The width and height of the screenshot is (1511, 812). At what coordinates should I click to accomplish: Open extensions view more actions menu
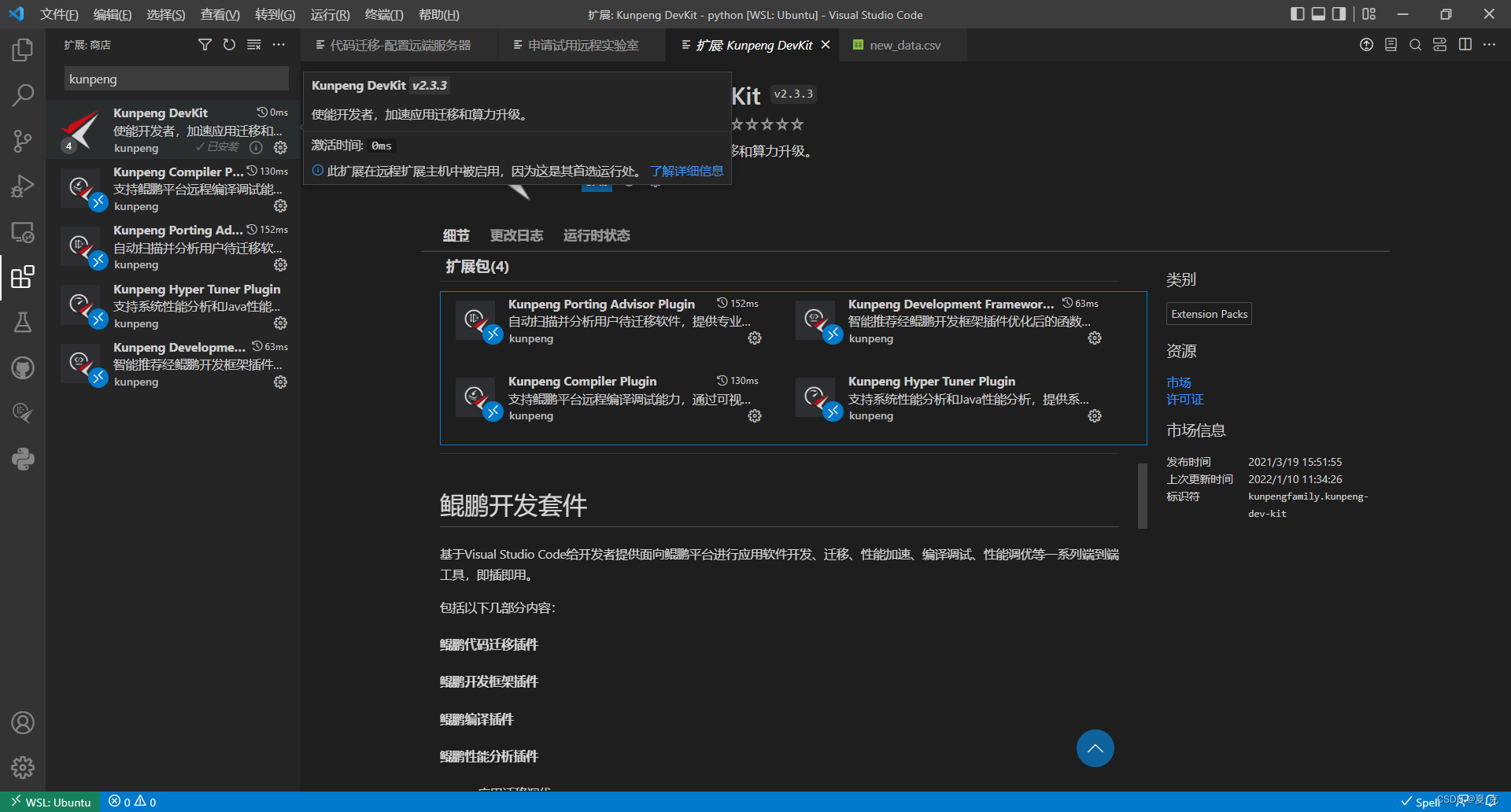279,45
